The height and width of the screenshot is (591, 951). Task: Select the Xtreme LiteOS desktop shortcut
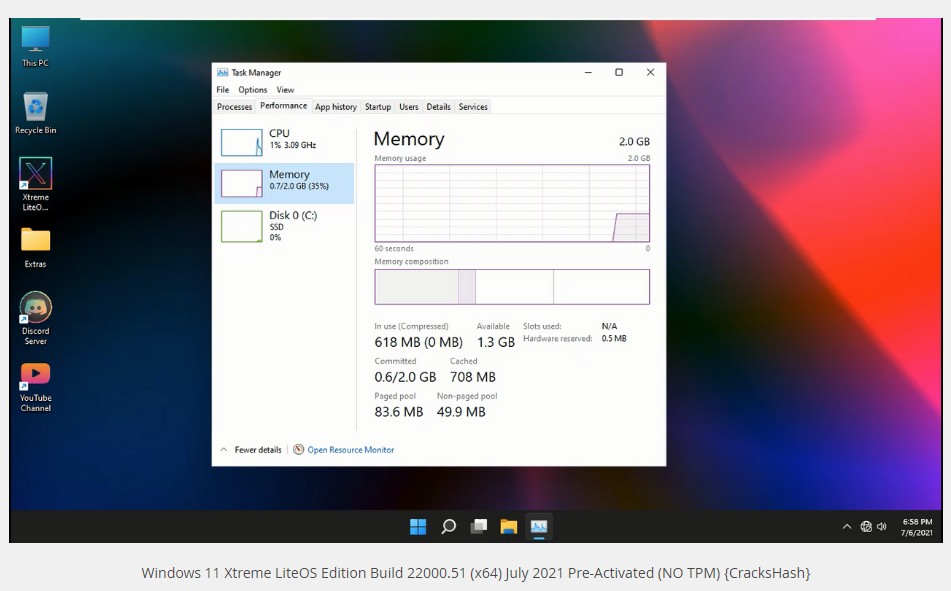click(x=36, y=184)
